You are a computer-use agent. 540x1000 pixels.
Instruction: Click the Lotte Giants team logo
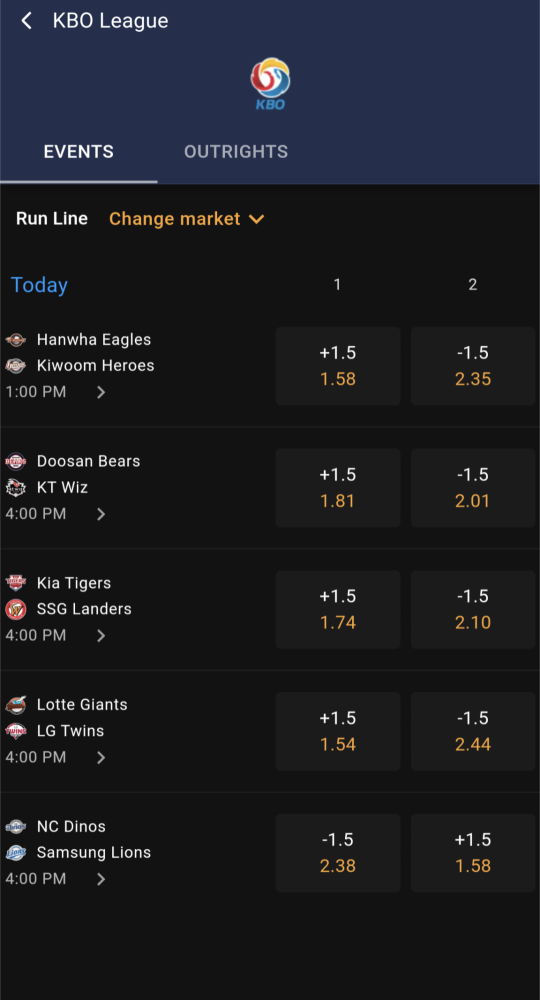[x=16, y=705]
